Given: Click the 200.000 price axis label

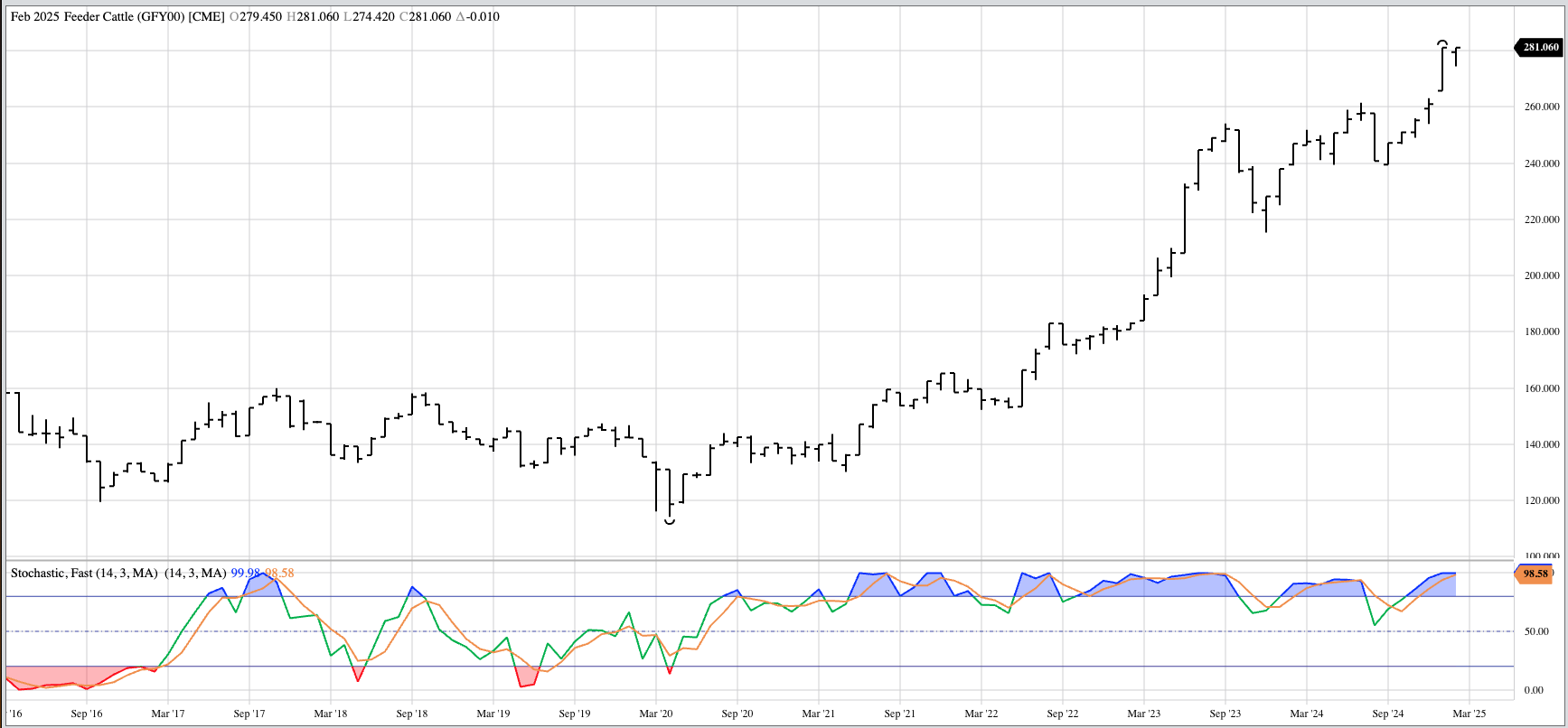Looking at the screenshot, I should [x=1542, y=275].
